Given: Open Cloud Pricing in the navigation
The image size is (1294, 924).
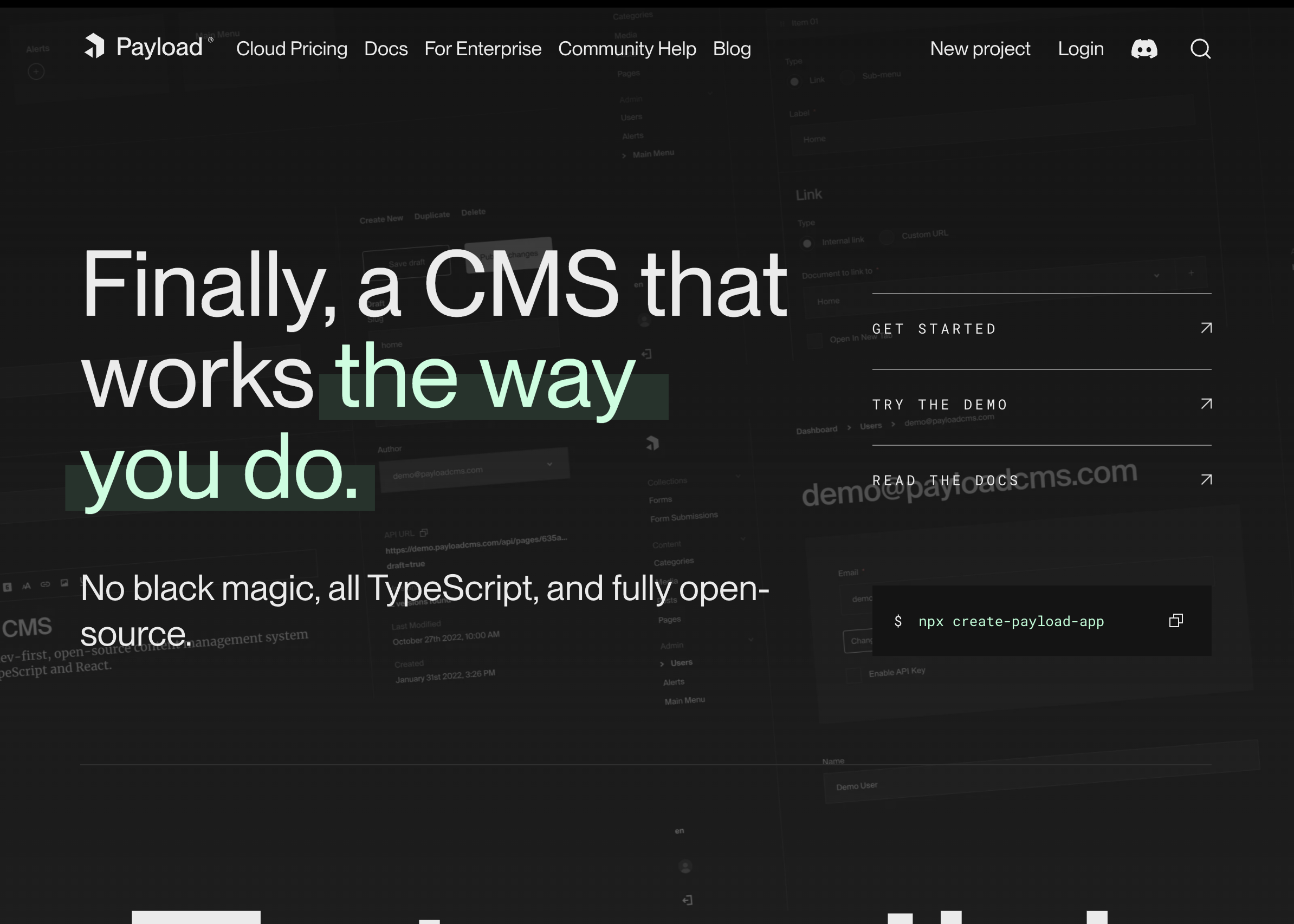Looking at the screenshot, I should 292,49.
